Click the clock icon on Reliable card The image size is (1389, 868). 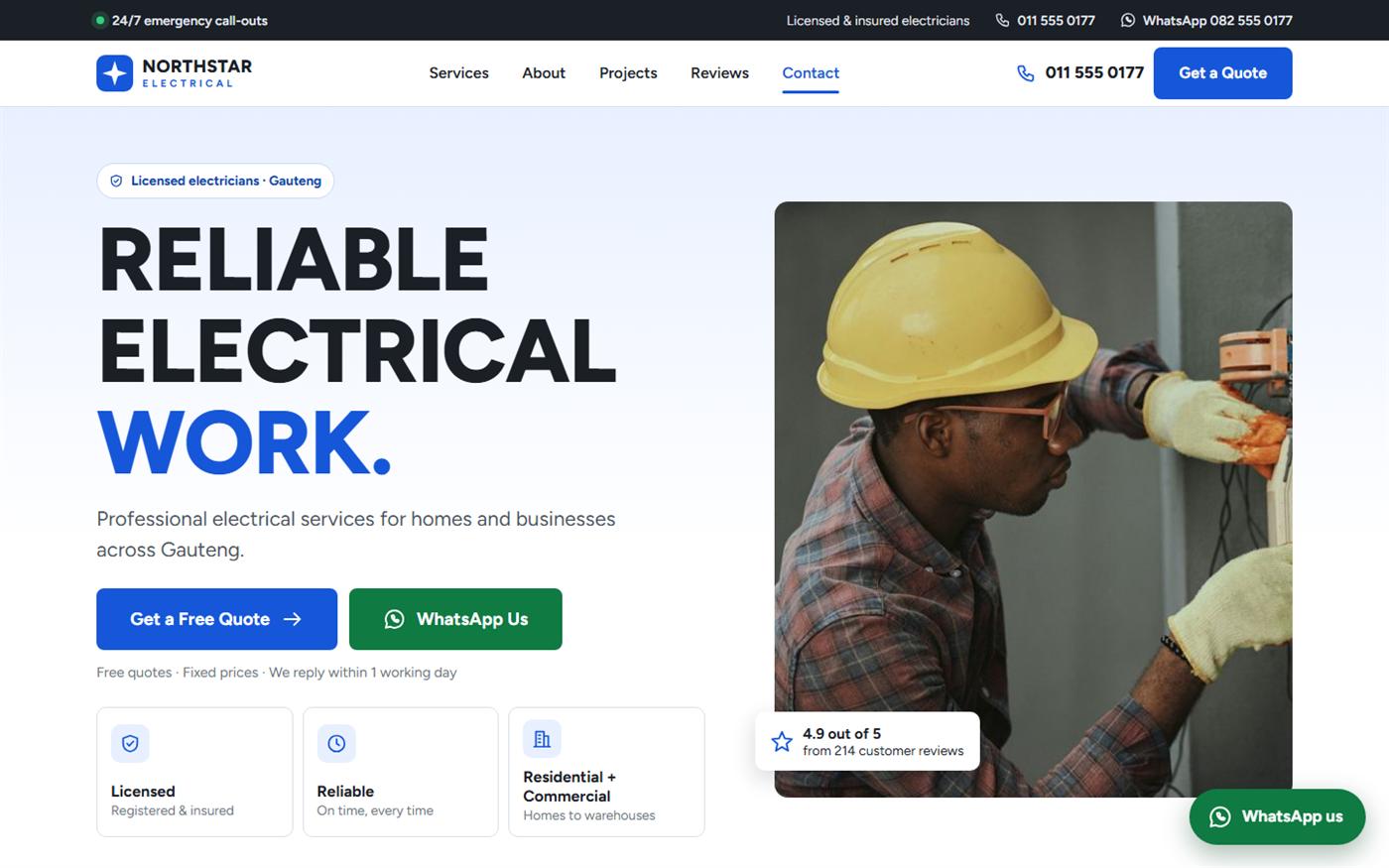(336, 743)
